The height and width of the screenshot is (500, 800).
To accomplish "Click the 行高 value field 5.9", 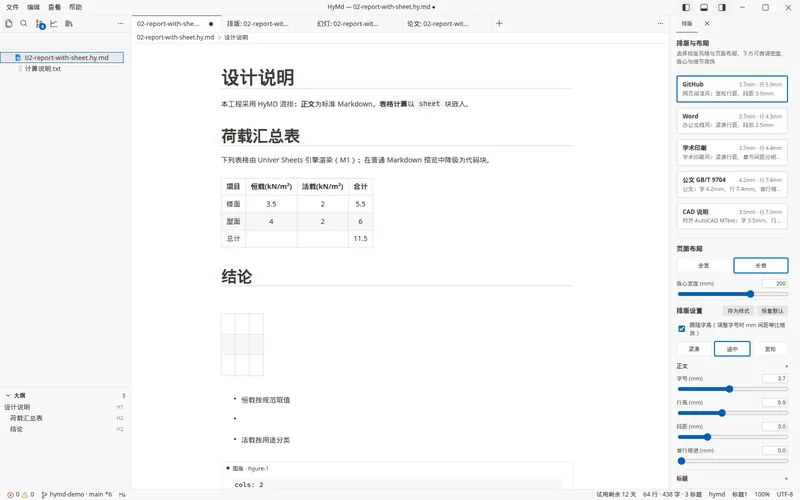I will coord(774,402).
